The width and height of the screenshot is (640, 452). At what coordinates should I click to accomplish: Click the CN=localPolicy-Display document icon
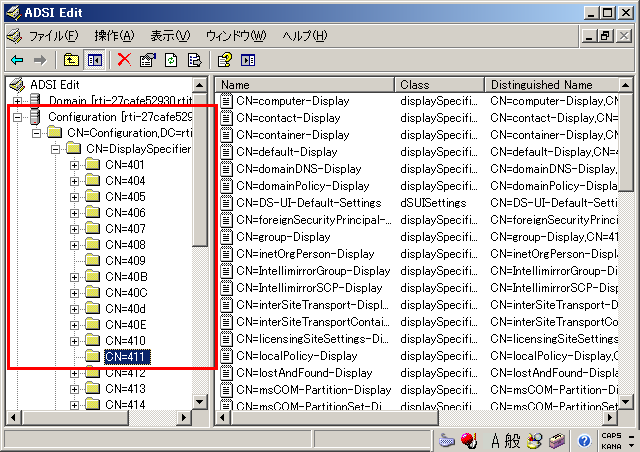(227, 356)
